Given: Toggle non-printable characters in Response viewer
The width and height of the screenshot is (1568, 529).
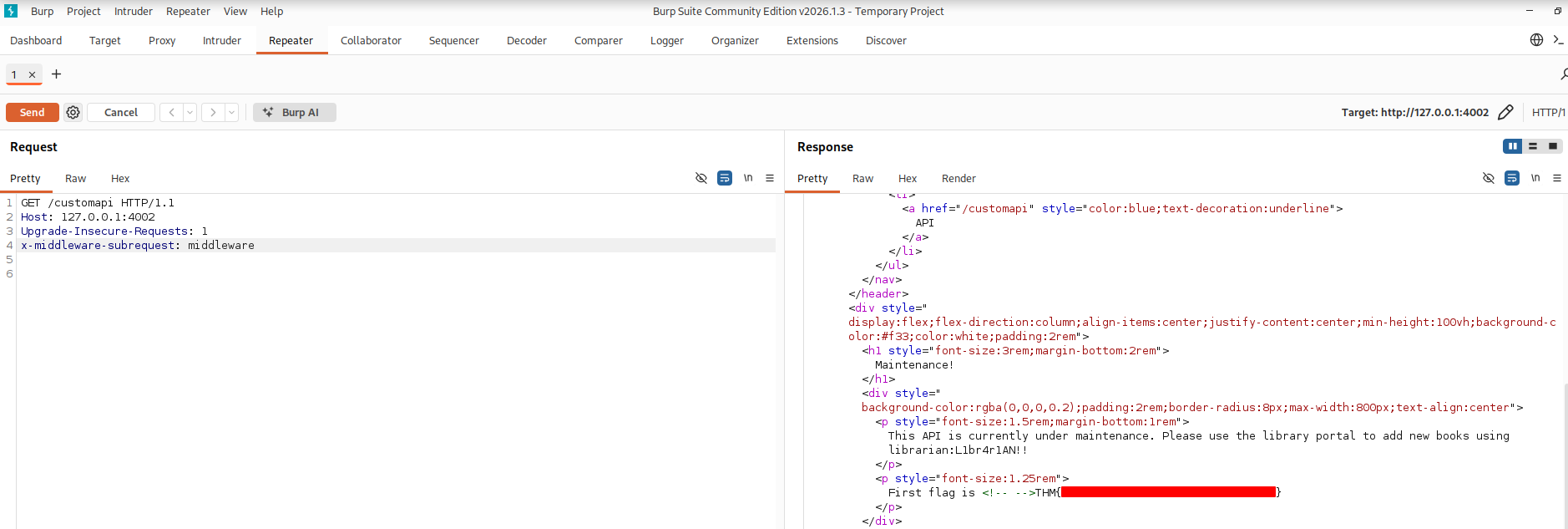Looking at the screenshot, I should (1535, 178).
